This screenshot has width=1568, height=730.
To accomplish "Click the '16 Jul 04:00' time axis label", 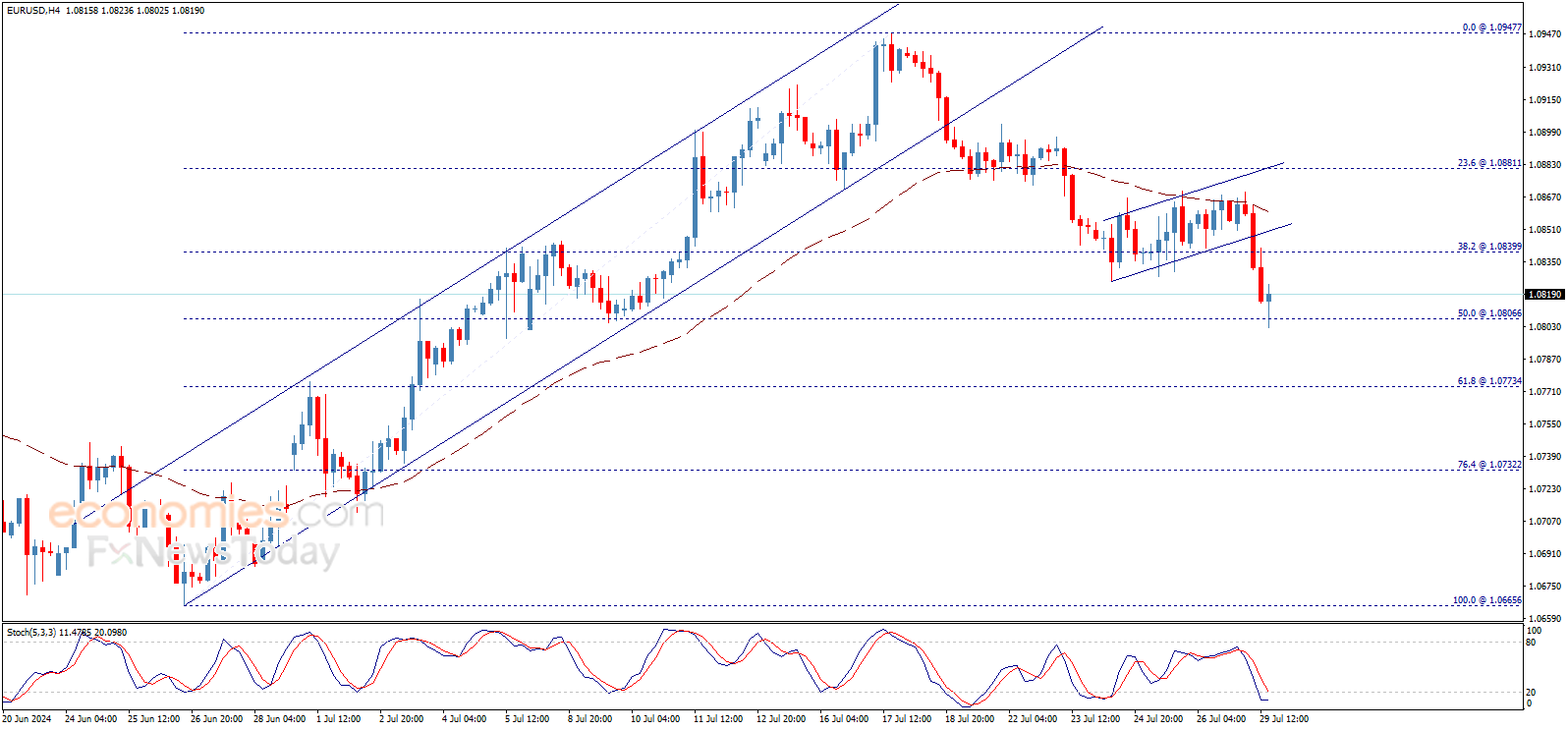I will [x=844, y=719].
